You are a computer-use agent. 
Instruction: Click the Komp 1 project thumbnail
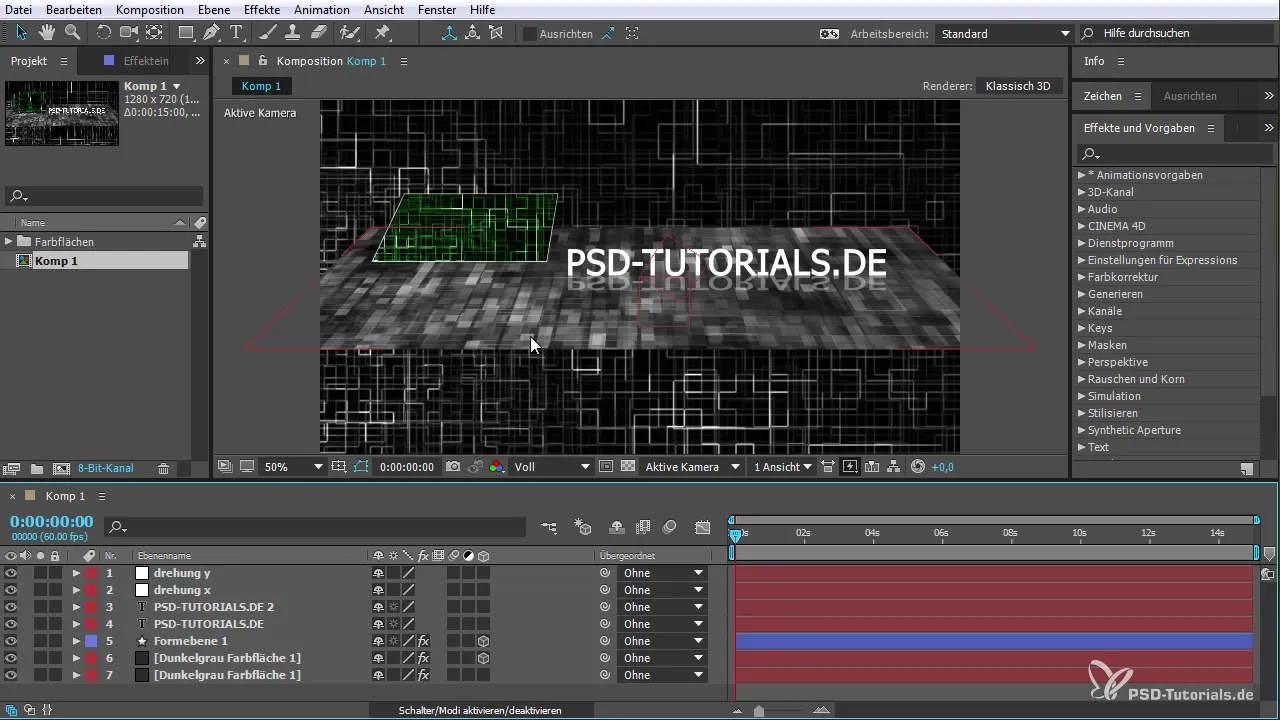62,112
